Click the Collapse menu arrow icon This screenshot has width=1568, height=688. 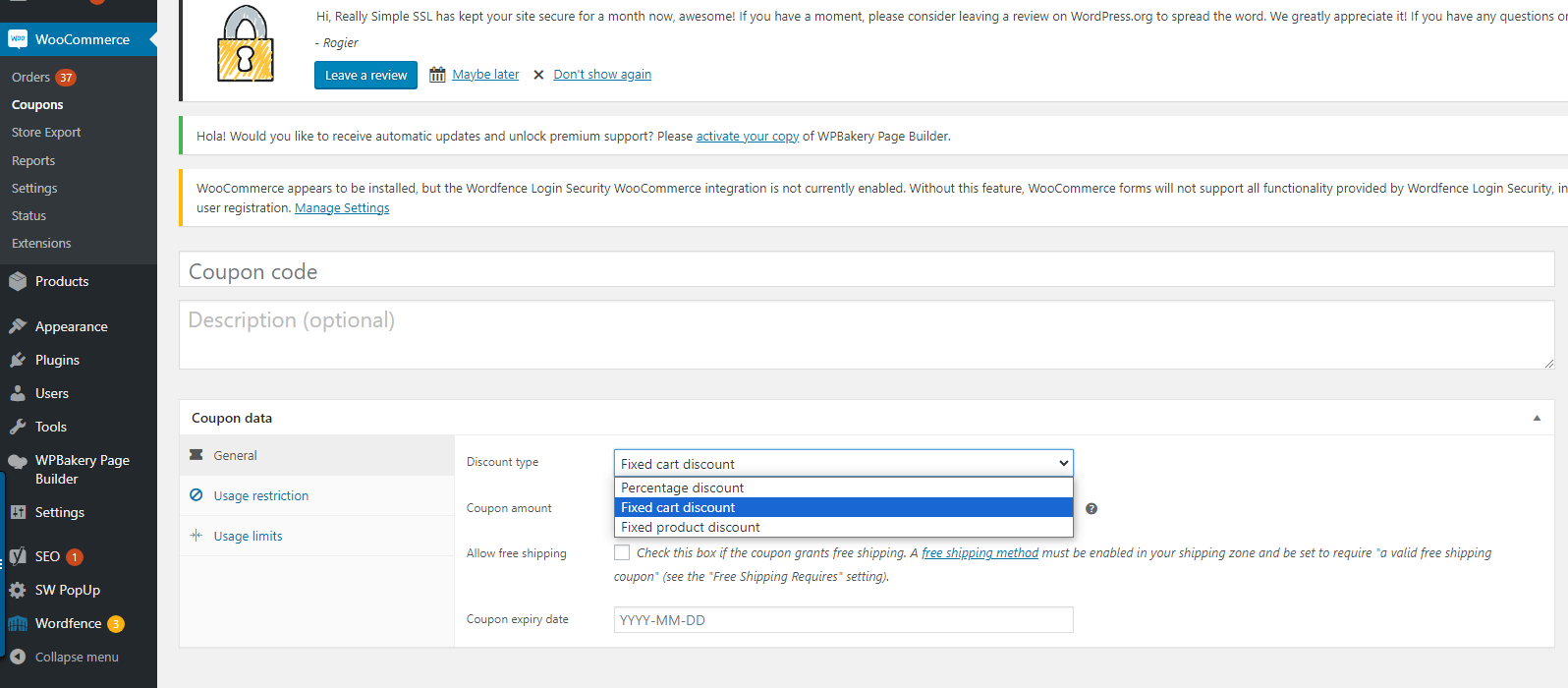pyautogui.click(x=18, y=657)
